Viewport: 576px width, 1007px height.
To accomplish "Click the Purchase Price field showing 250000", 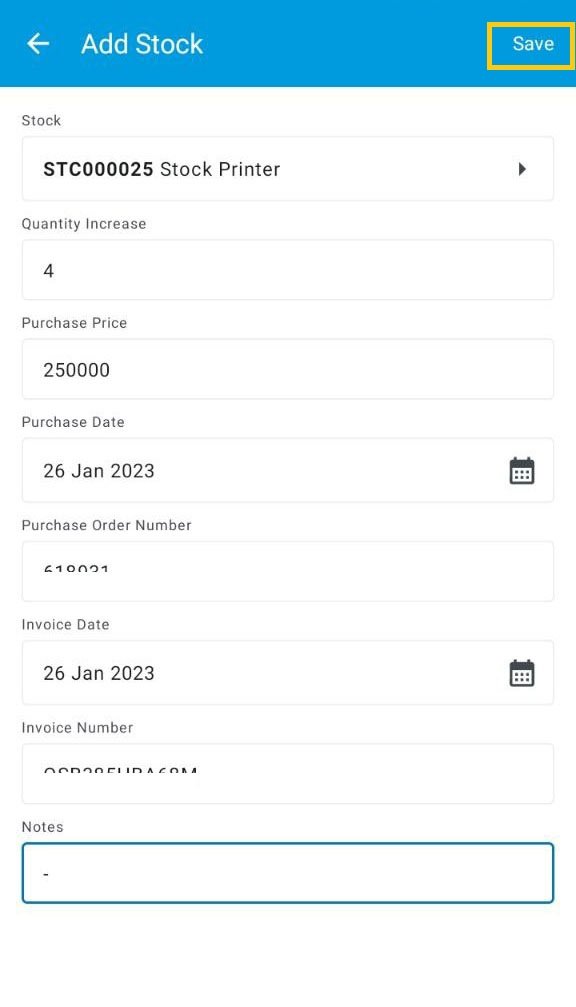I will click(x=288, y=369).
